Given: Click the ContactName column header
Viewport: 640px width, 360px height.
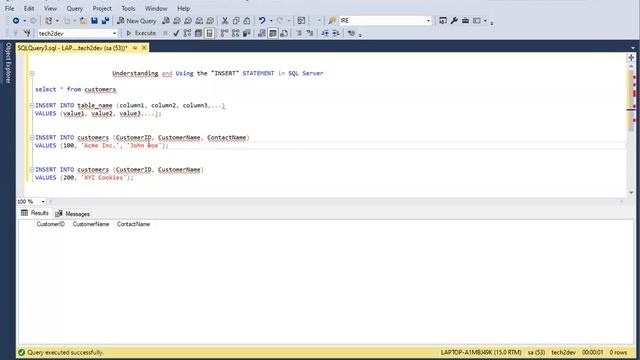Looking at the screenshot, I should tap(133, 224).
